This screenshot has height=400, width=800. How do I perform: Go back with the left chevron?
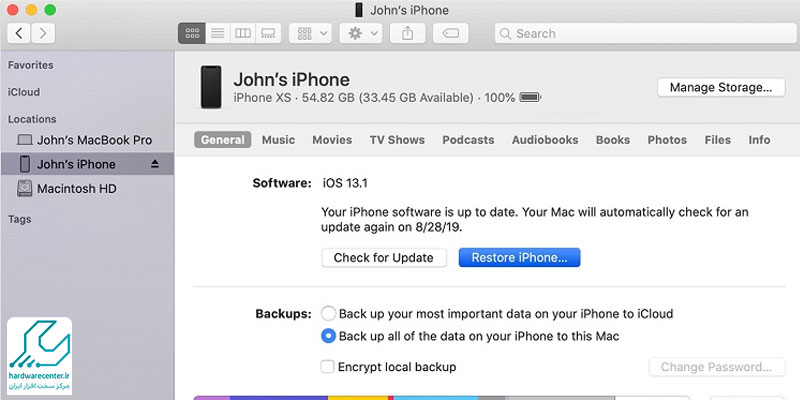click(19, 34)
